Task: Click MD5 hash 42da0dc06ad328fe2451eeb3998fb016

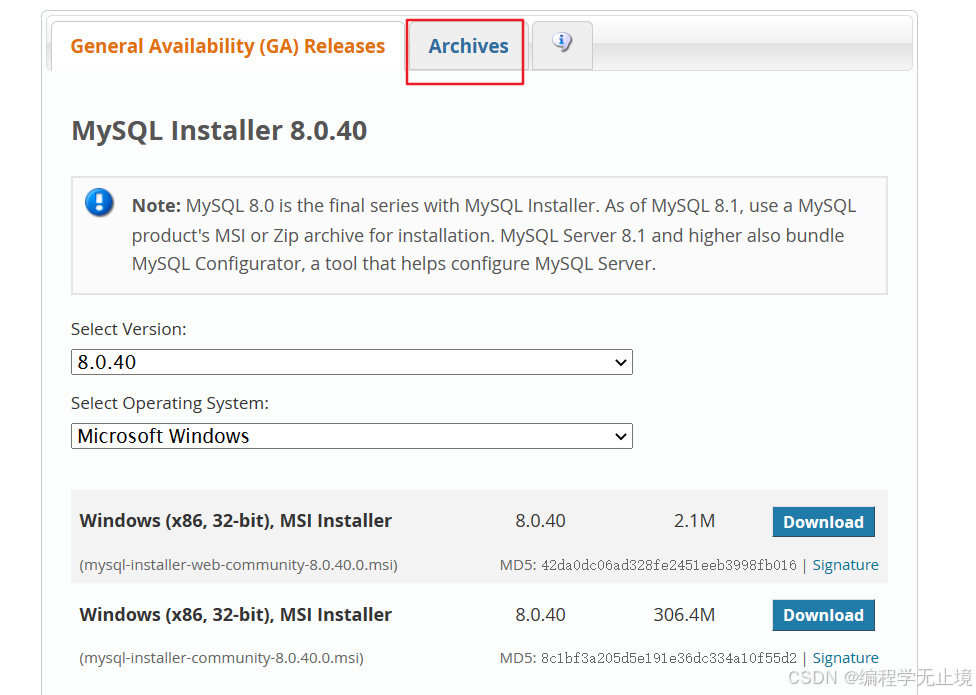Action: pos(669,565)
